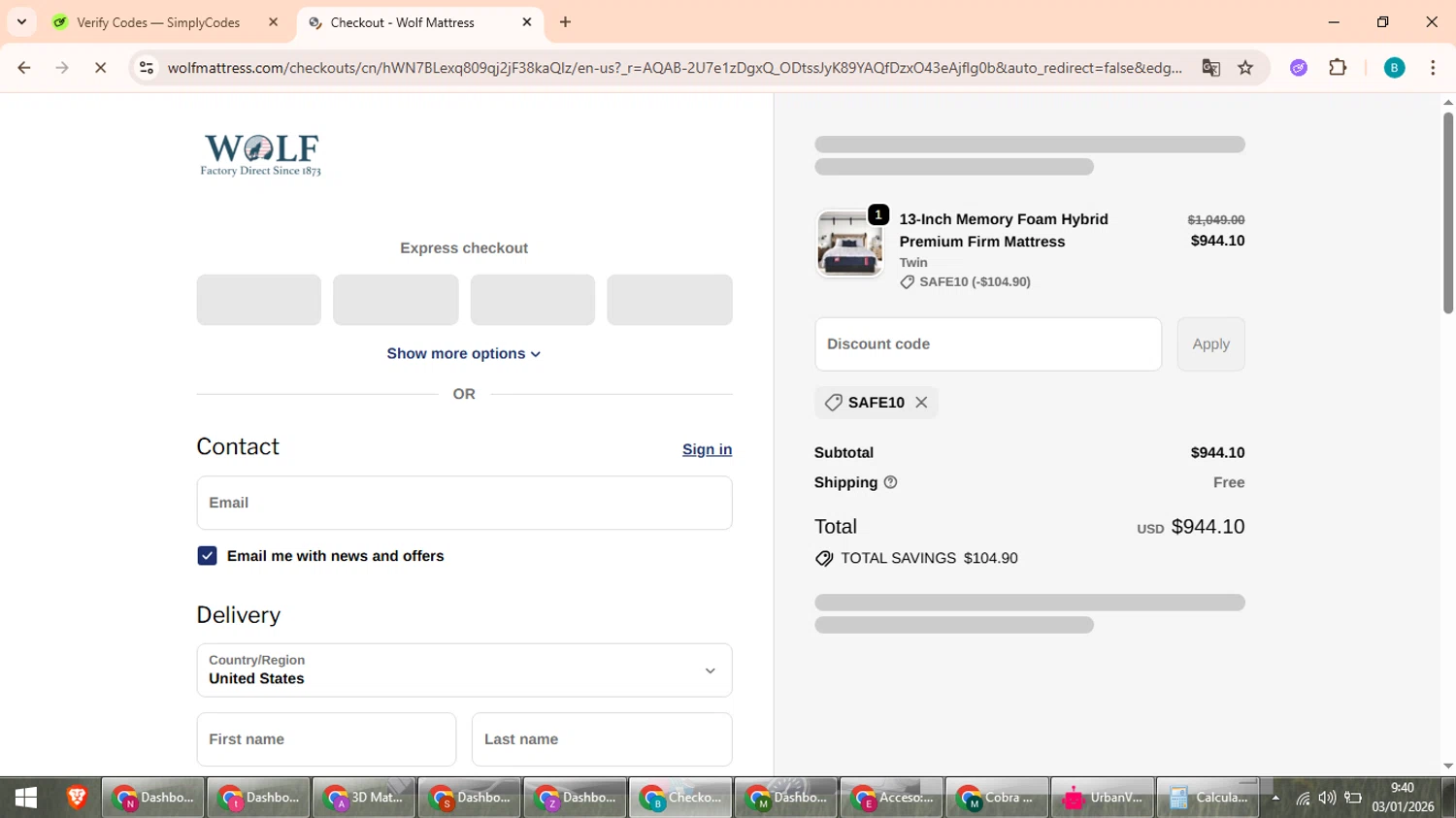
Task: Click the back navigation arrow
Action: pyautogui.click(x=24, y=68)
